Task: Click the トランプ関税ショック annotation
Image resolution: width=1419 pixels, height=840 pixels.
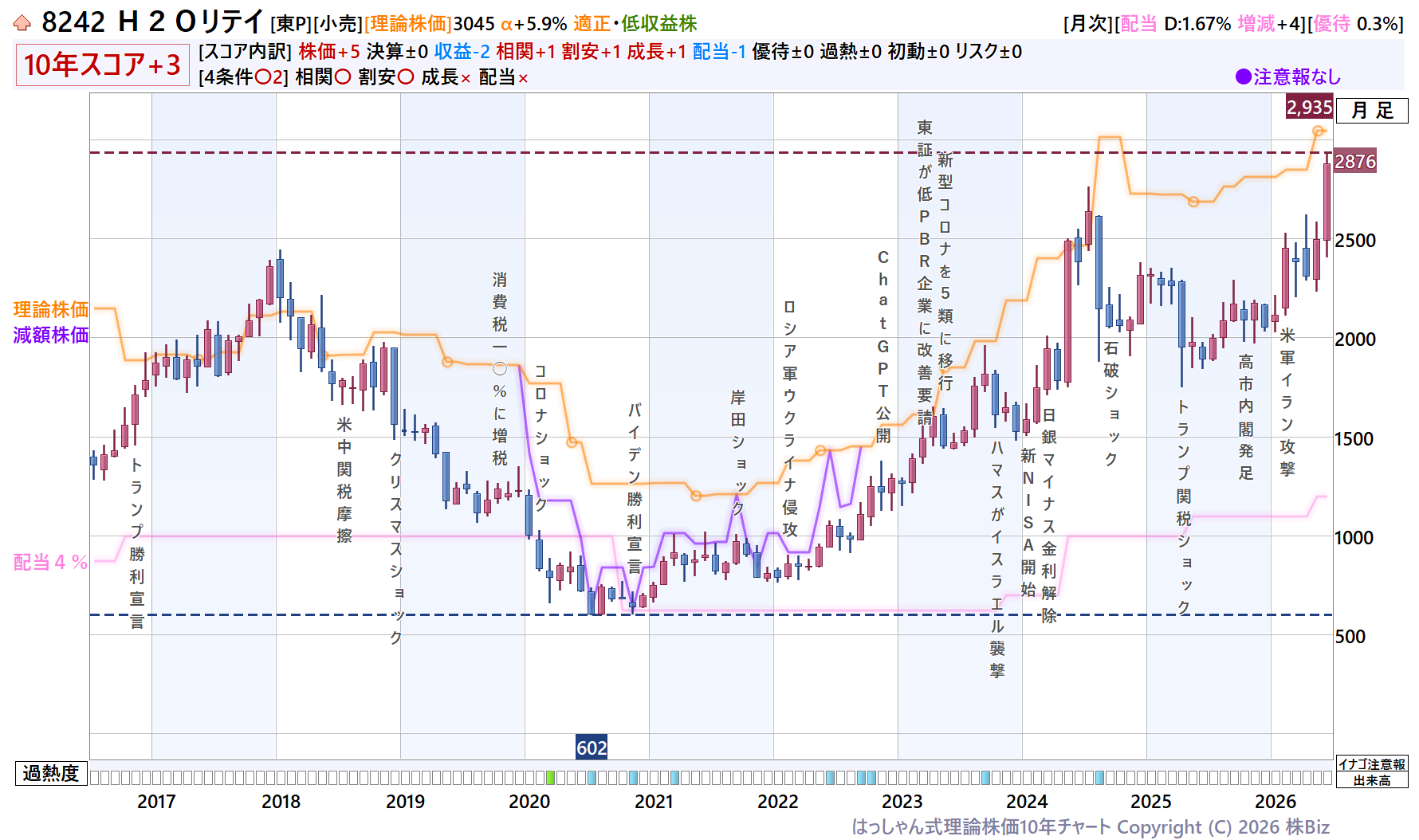Action: tap(1184, 507)
